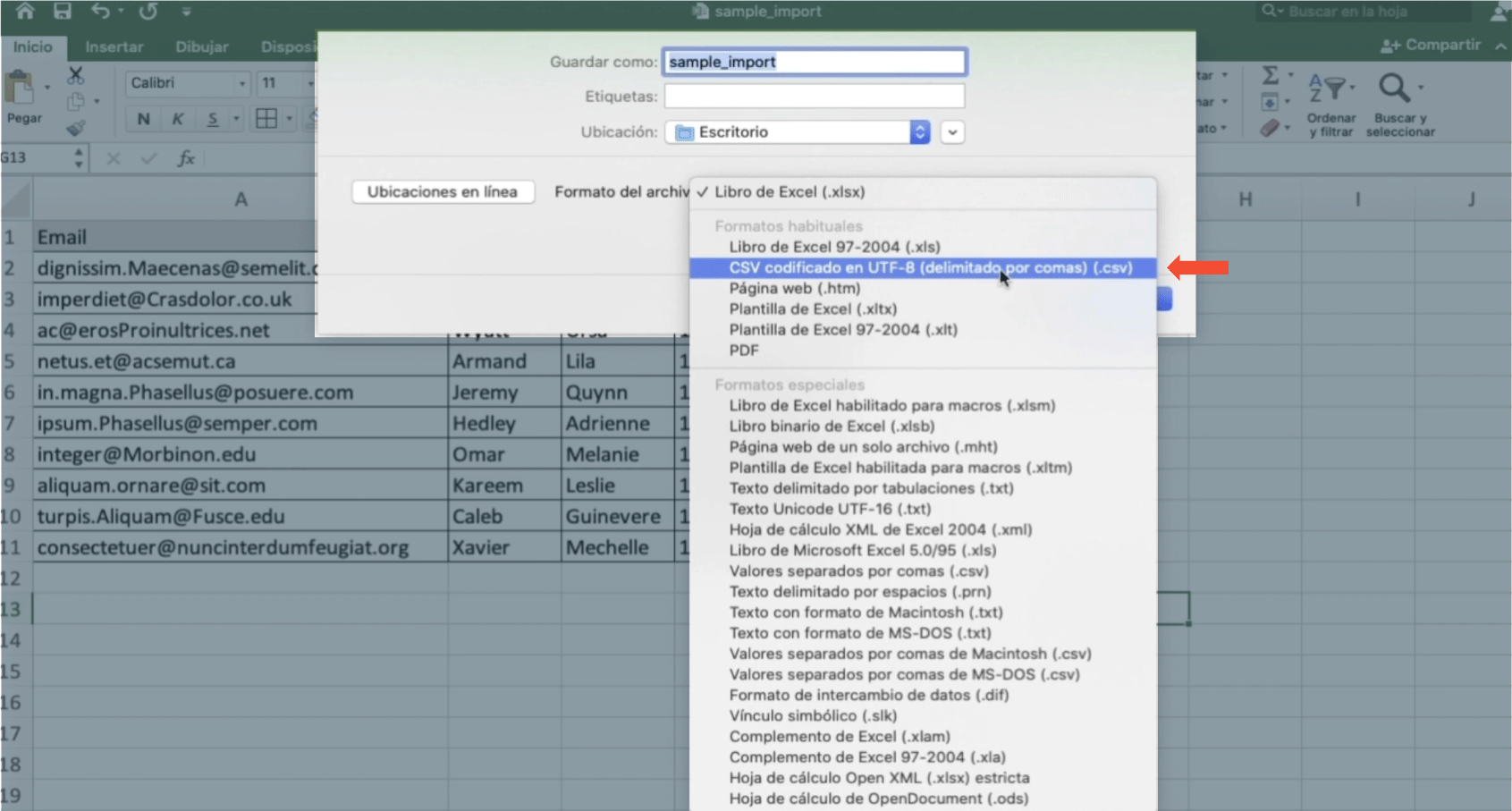Select row 13 header
This screenshot has width=1512, height=811.
(x=15, y=610)
